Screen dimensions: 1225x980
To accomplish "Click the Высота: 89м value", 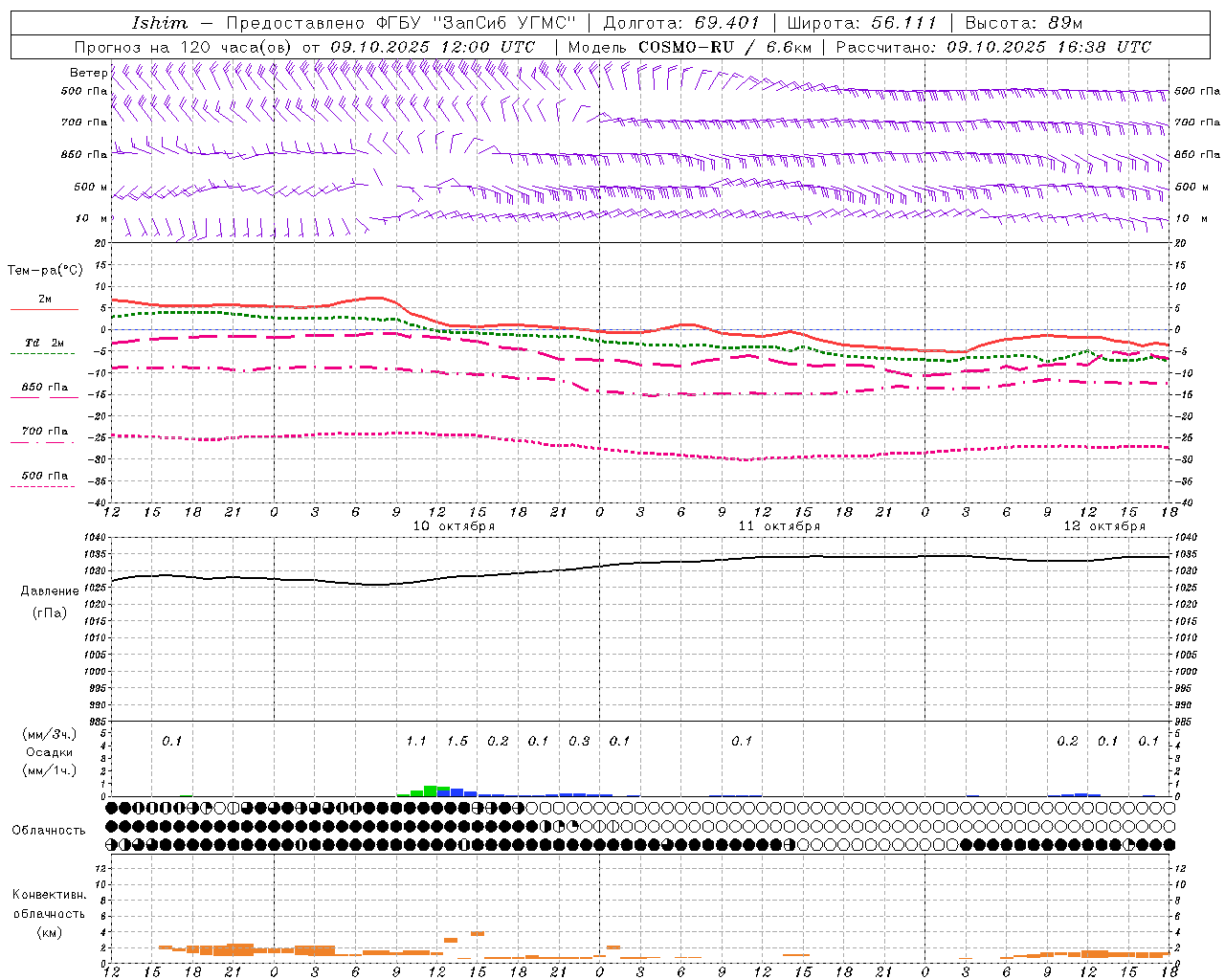I will [x=1024, y=23].
